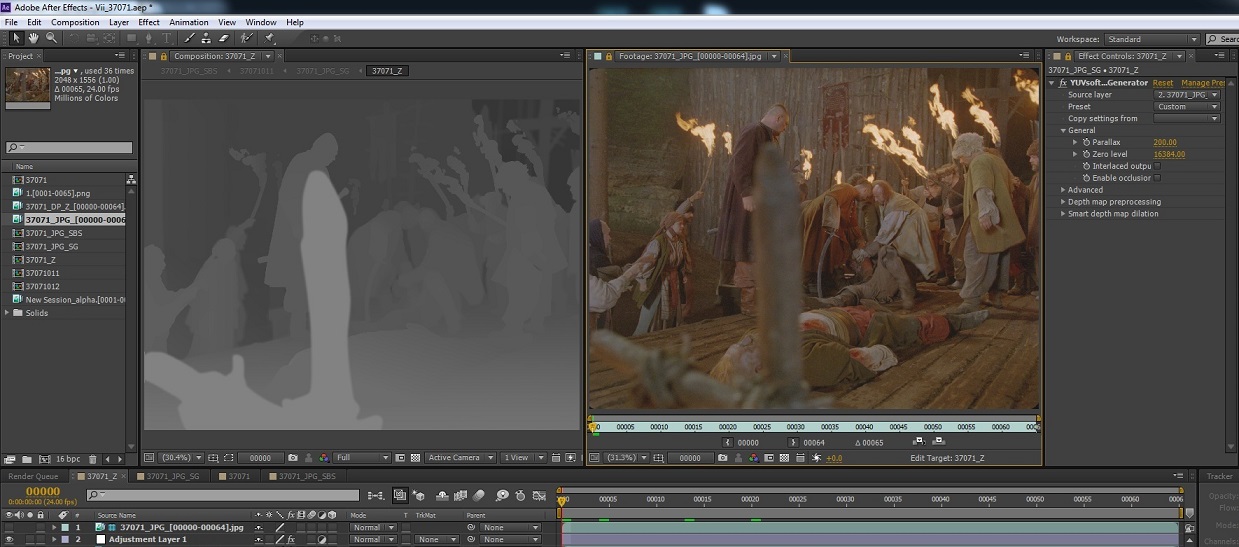1239x547 pixels.
Task: Click Reset link in Effect Controls
Action: click(x=1163, y=83)
